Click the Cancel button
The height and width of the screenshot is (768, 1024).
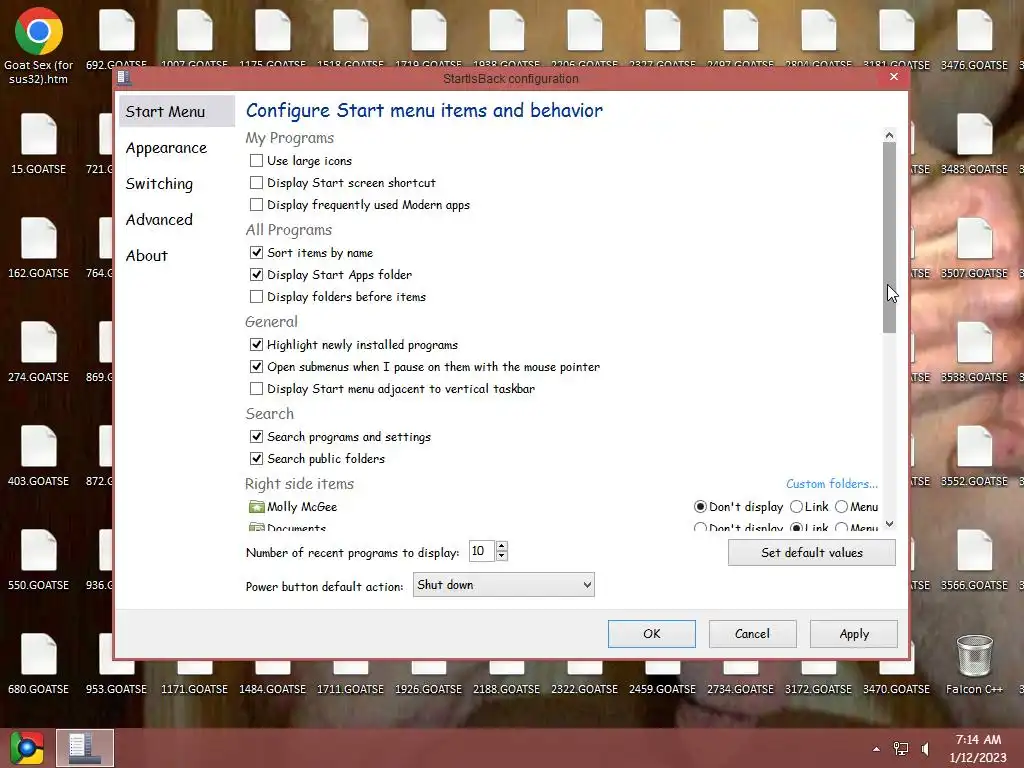click(x=752, y=634)
